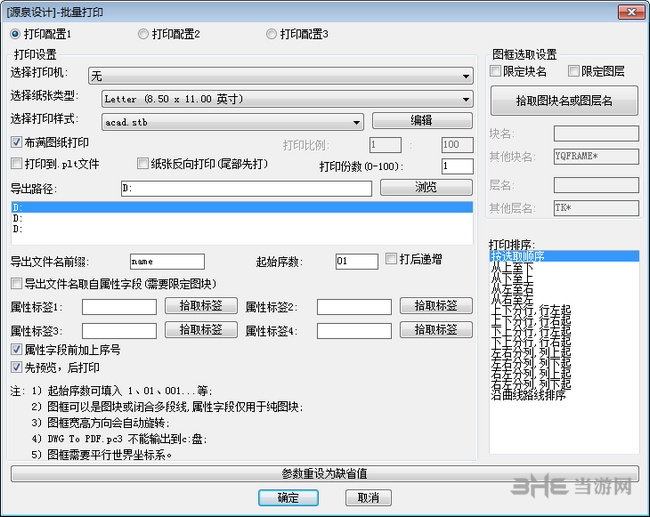Screen dimensions: 650x517
Task: Click the 属性标签4 input field
Action: coord(354,331)
